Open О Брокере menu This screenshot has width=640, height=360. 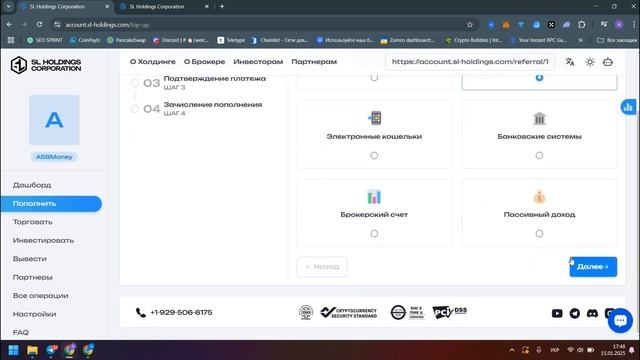(x=204, y=62)
